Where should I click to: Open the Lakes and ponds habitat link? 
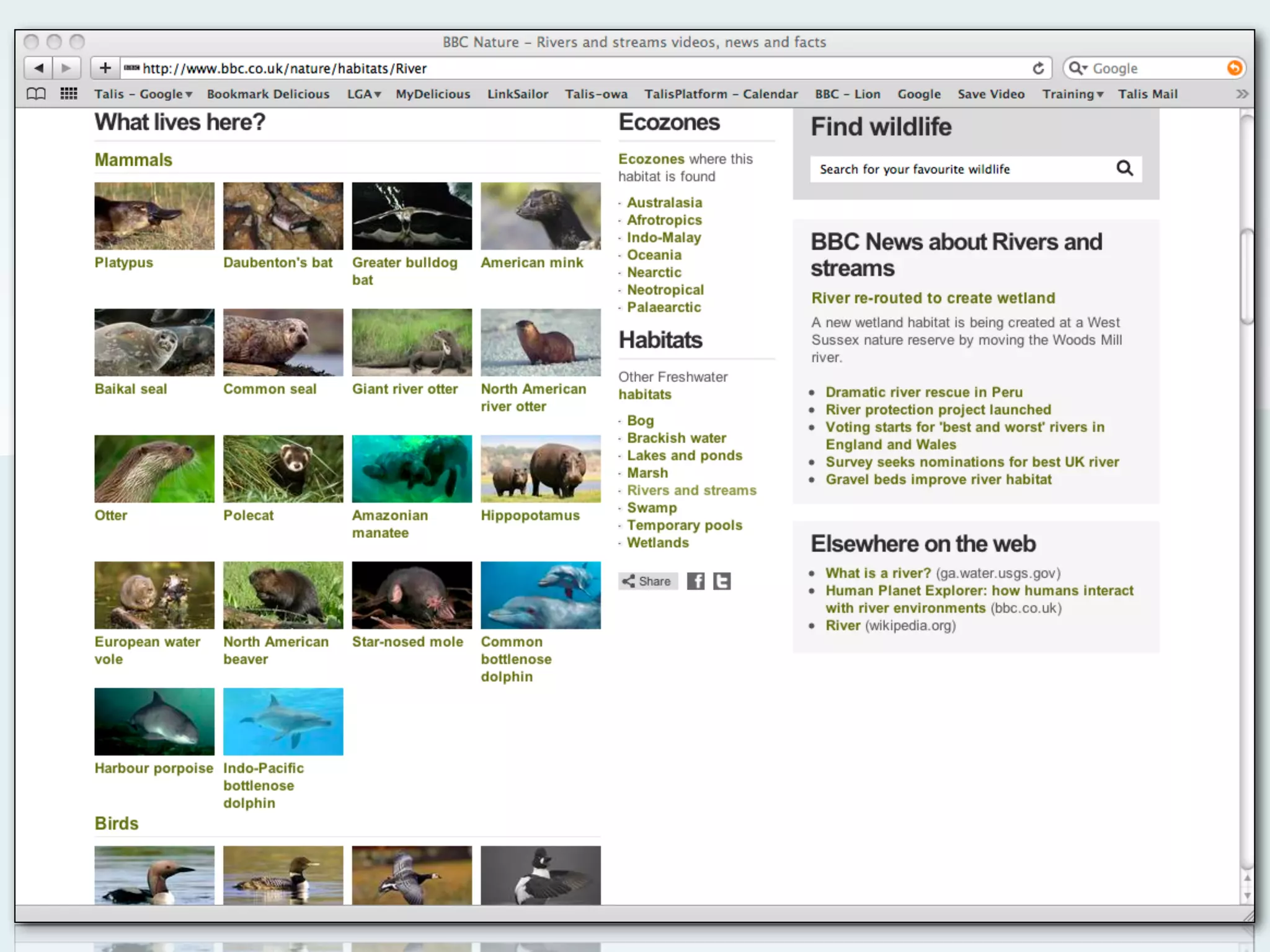pyautogui.click(x=684, y=456)
